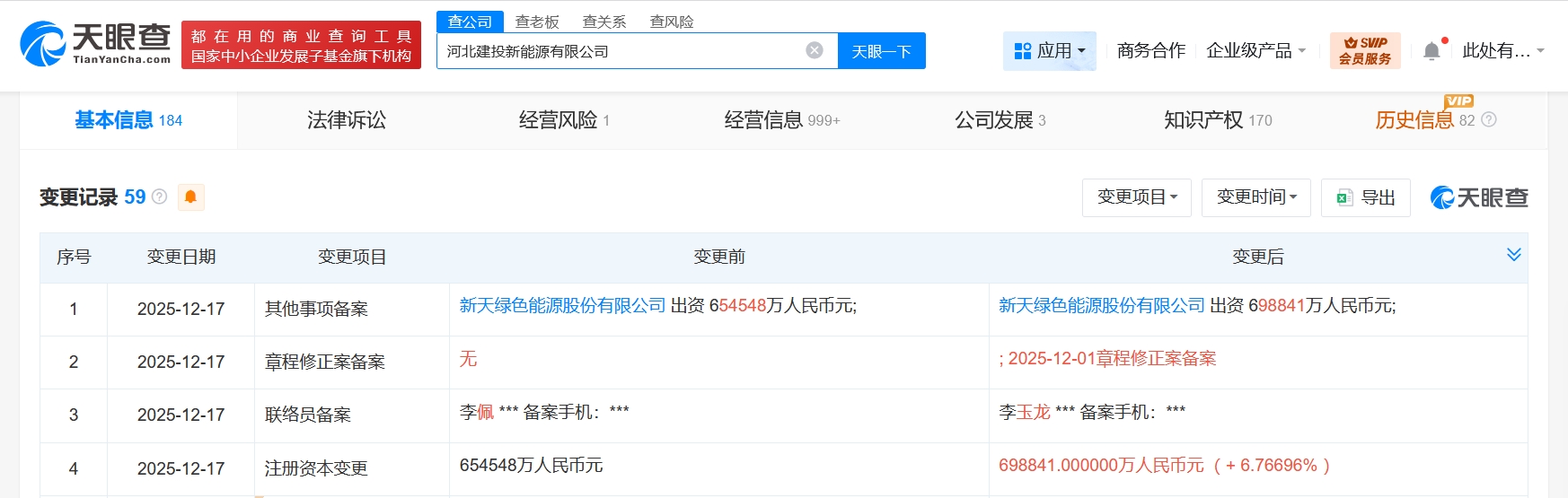
Task: Click help icon beside 历史信息 tab
Action: click(x=1489, y=120)
